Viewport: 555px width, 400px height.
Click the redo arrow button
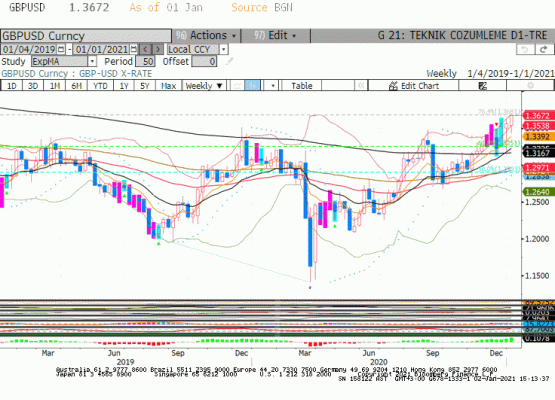(544, 49)
